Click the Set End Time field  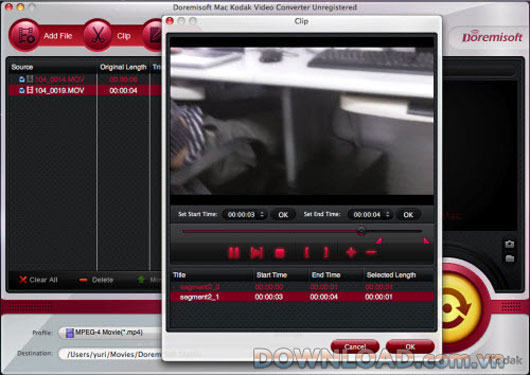point(370,214)
